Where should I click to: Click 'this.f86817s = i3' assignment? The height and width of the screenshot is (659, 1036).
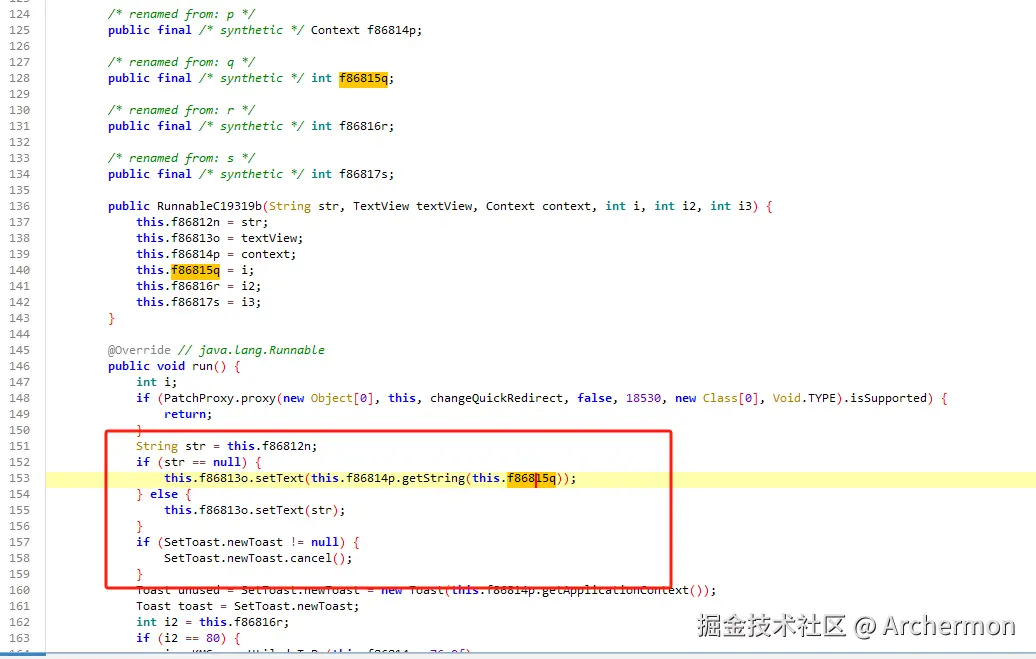click(x=198, y=302)
